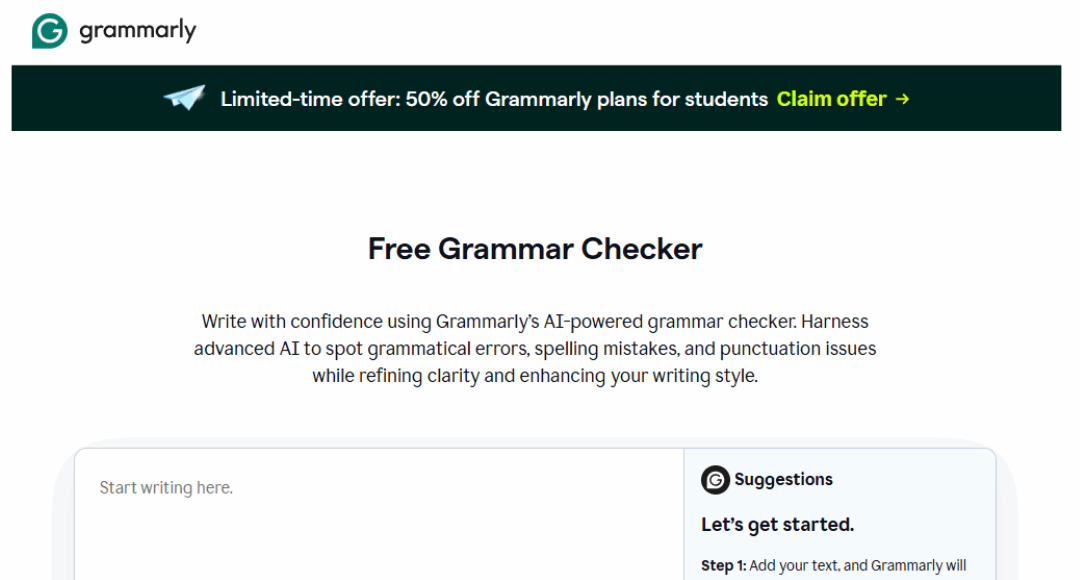Select the Suggestions panel title

[783, 480]
